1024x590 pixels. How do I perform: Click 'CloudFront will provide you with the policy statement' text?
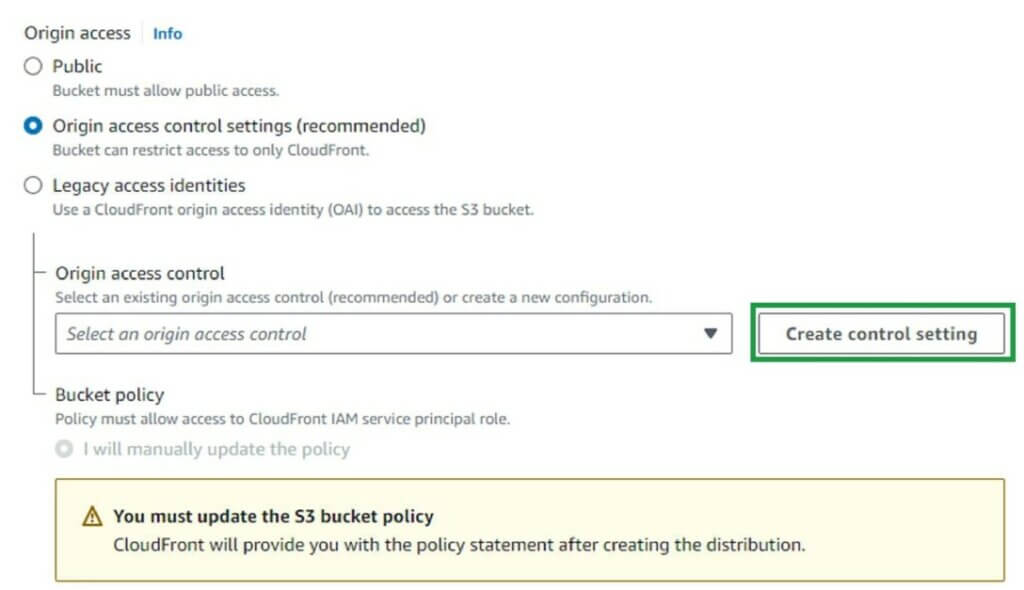(x=459, y=545)
